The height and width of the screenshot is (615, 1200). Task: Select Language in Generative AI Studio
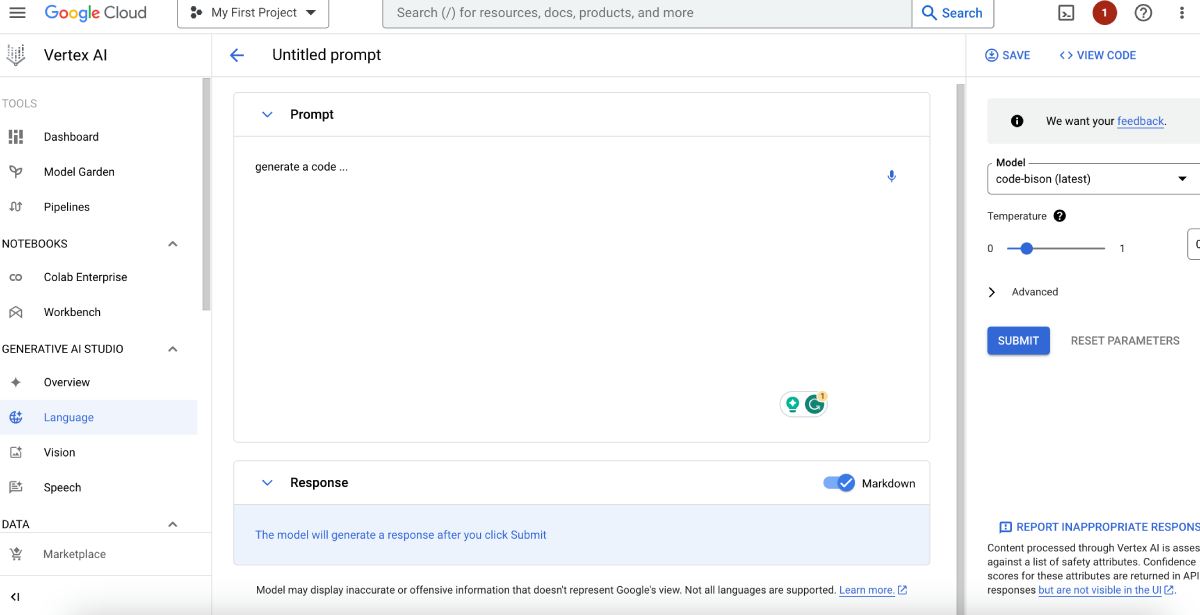coord(69,417)
